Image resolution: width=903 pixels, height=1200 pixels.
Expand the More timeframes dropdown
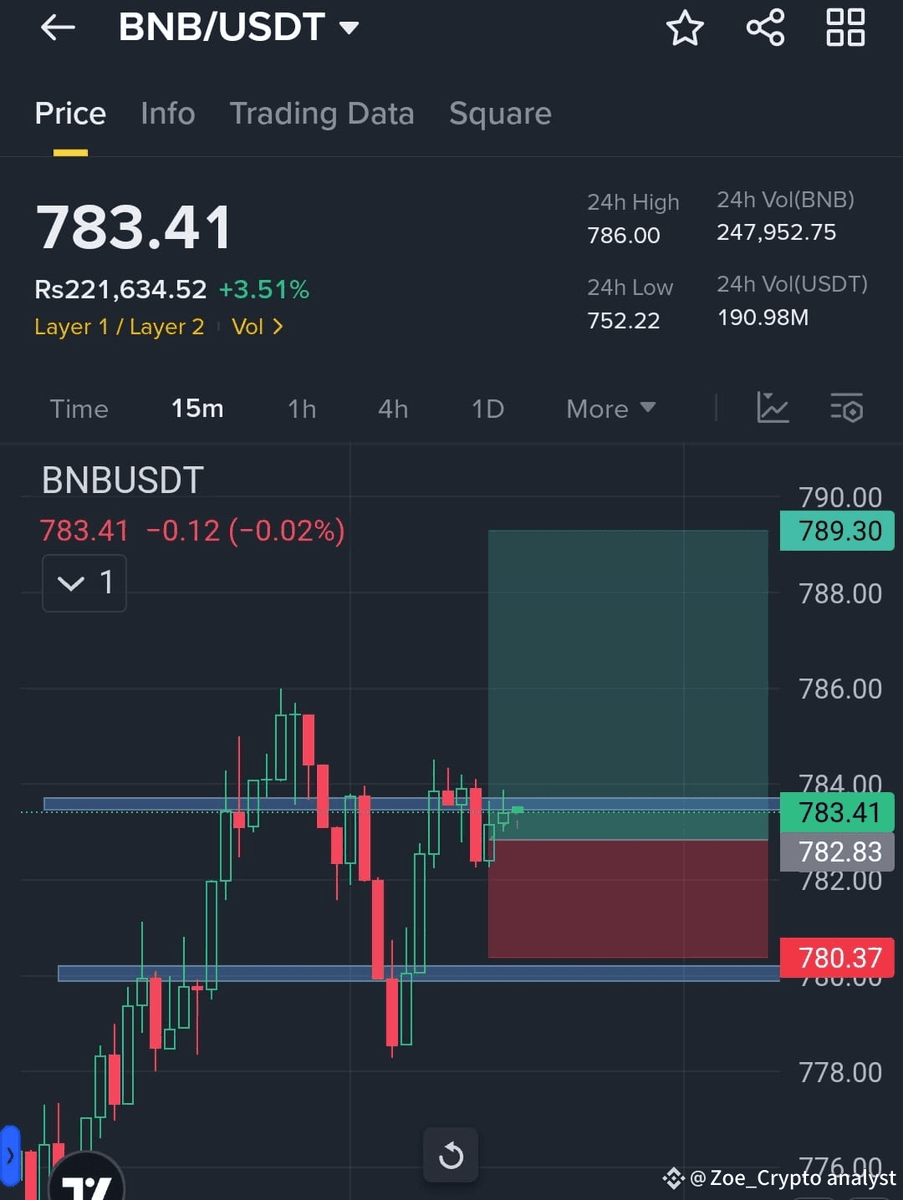click(611, 409)
